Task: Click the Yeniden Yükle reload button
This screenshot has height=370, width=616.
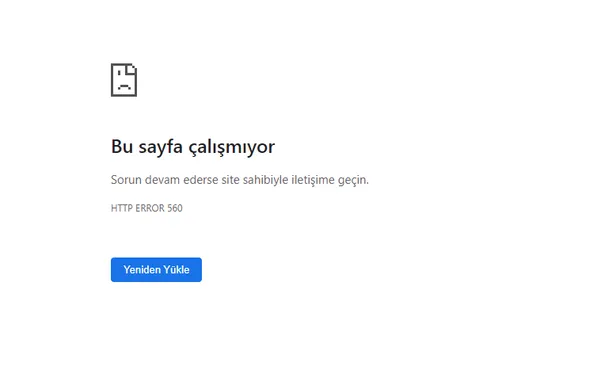Action: pos(156,269)
